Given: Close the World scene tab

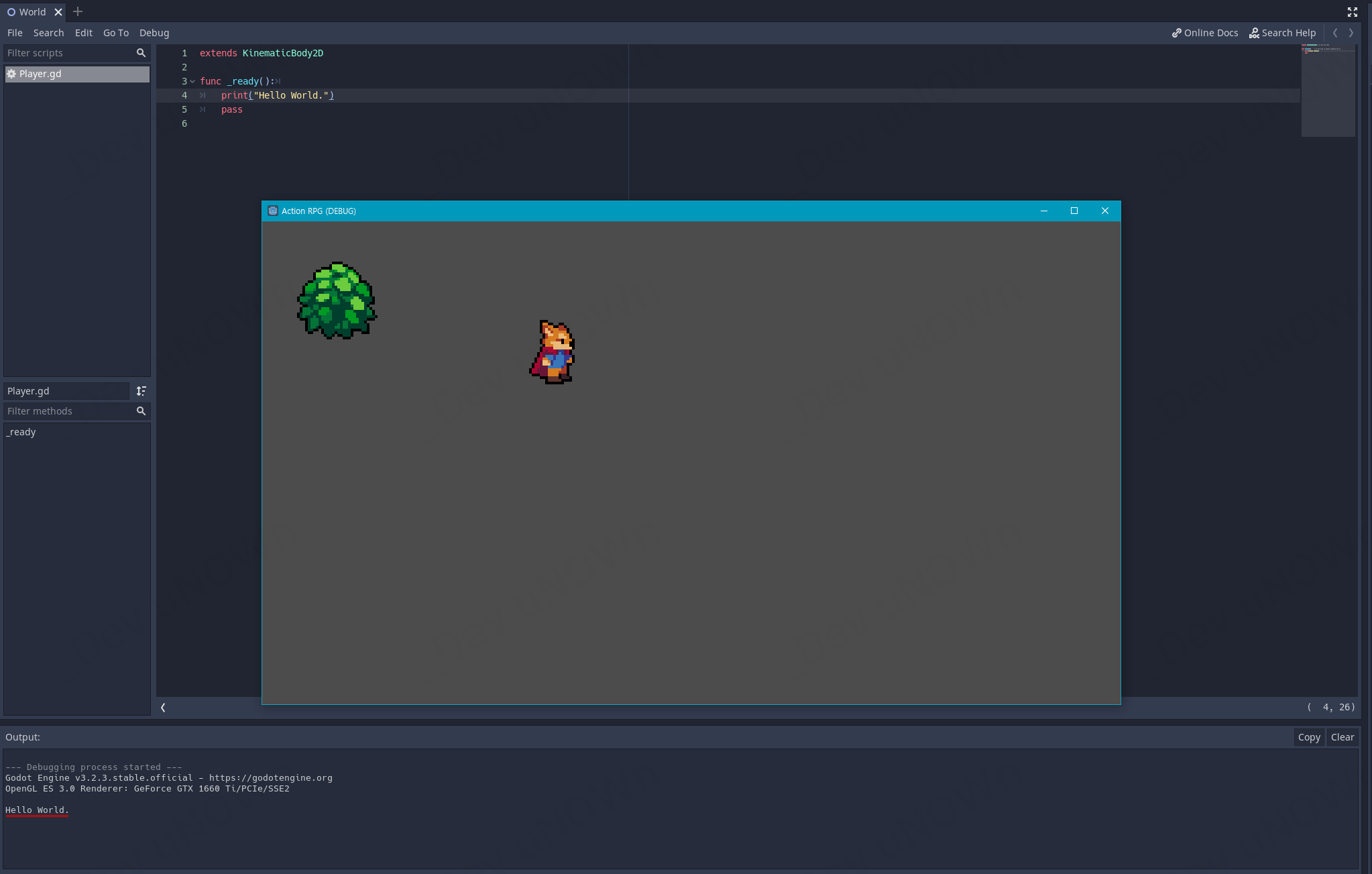Looking at the screenshot, I should [x=58, y=12].
